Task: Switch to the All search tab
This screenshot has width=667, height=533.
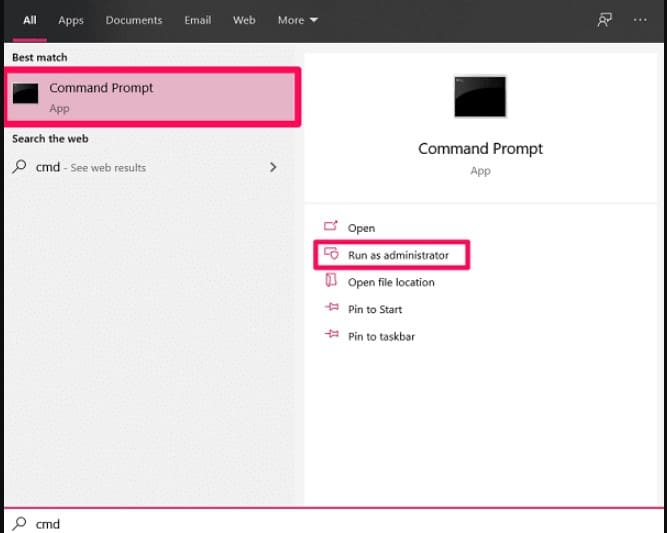Action: [x=29, y=20]
